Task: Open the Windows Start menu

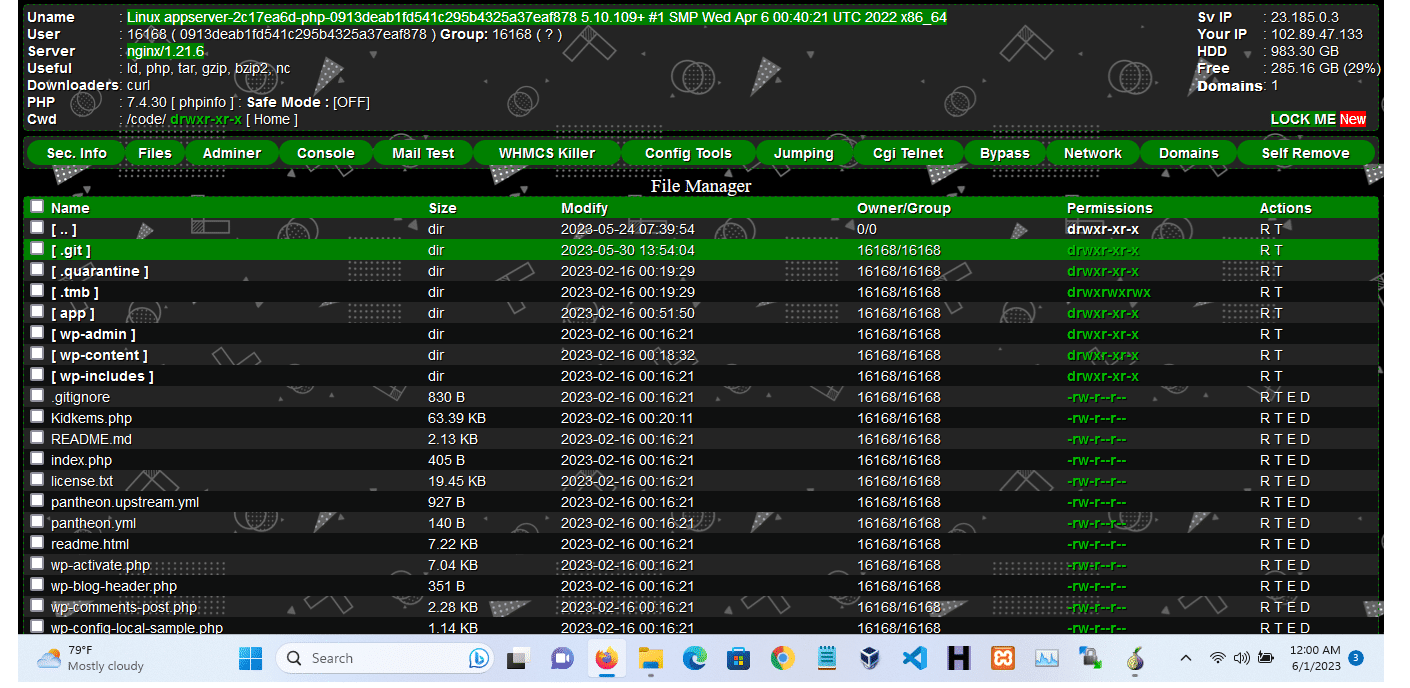Action: tap(250, 658)
